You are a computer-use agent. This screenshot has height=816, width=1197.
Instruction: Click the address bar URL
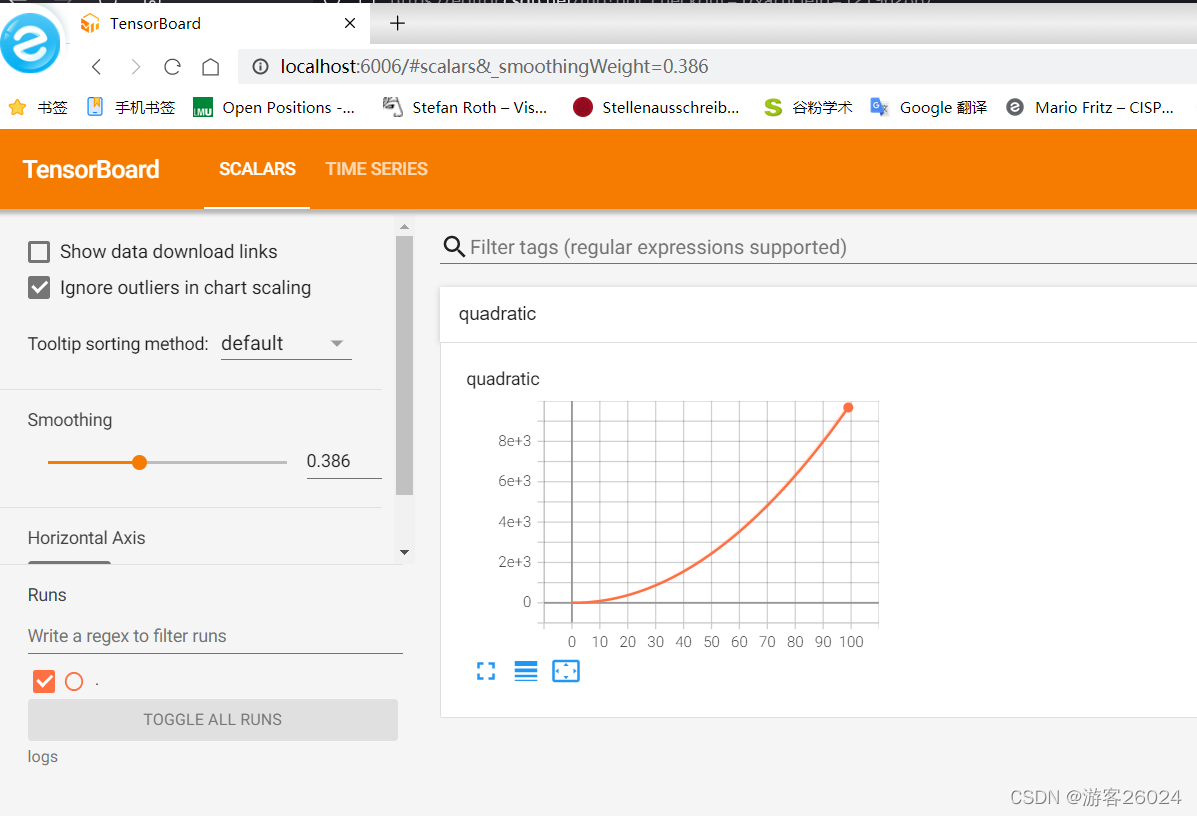[x=494, y=67]
